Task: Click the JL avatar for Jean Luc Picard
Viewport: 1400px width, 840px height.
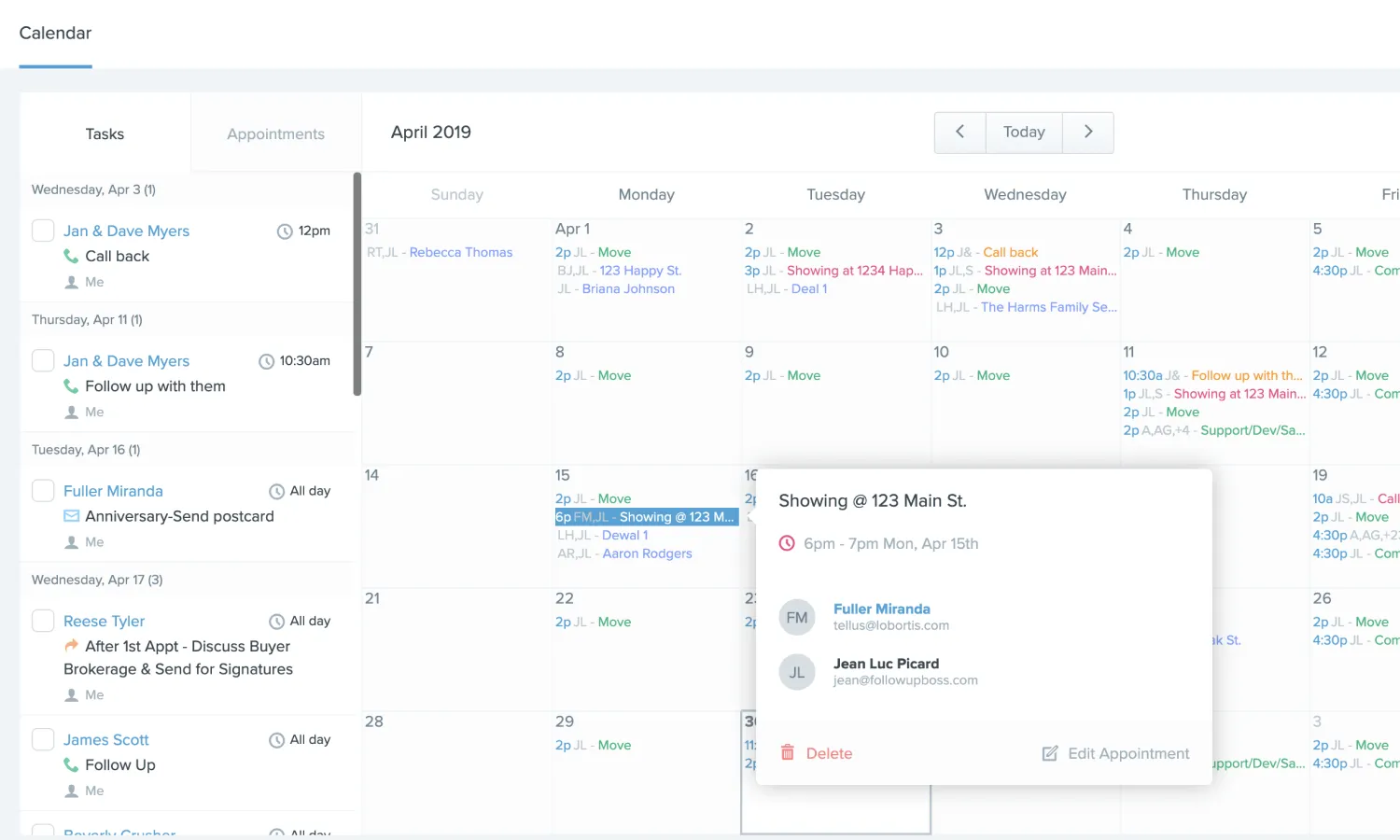Action: 797,672
